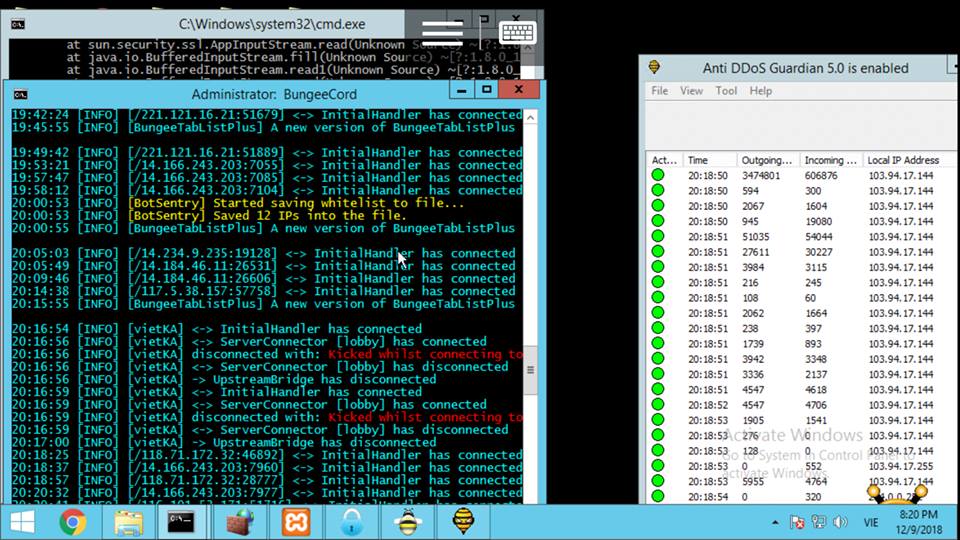Screen dimensions: 960x540
Task: Click green status icon of outgoing 1905 row
Action: 658,420
